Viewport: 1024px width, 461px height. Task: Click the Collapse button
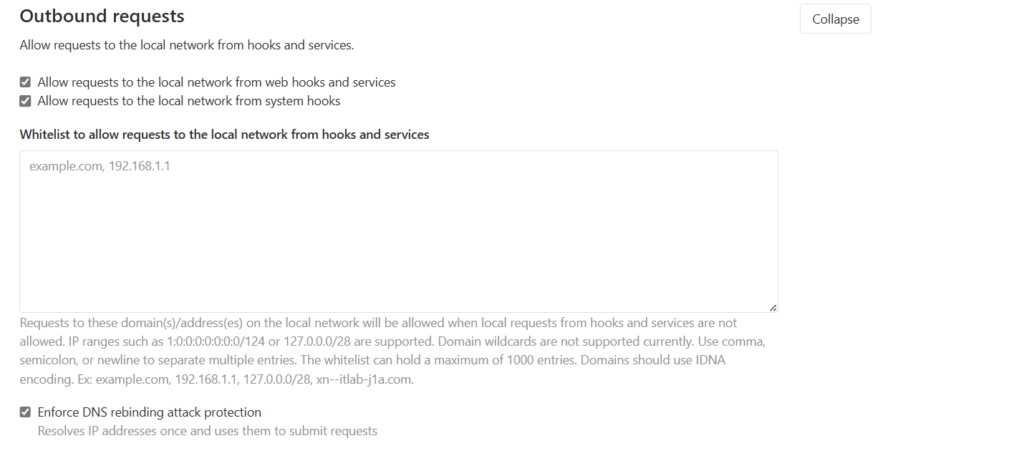point(835,19)
